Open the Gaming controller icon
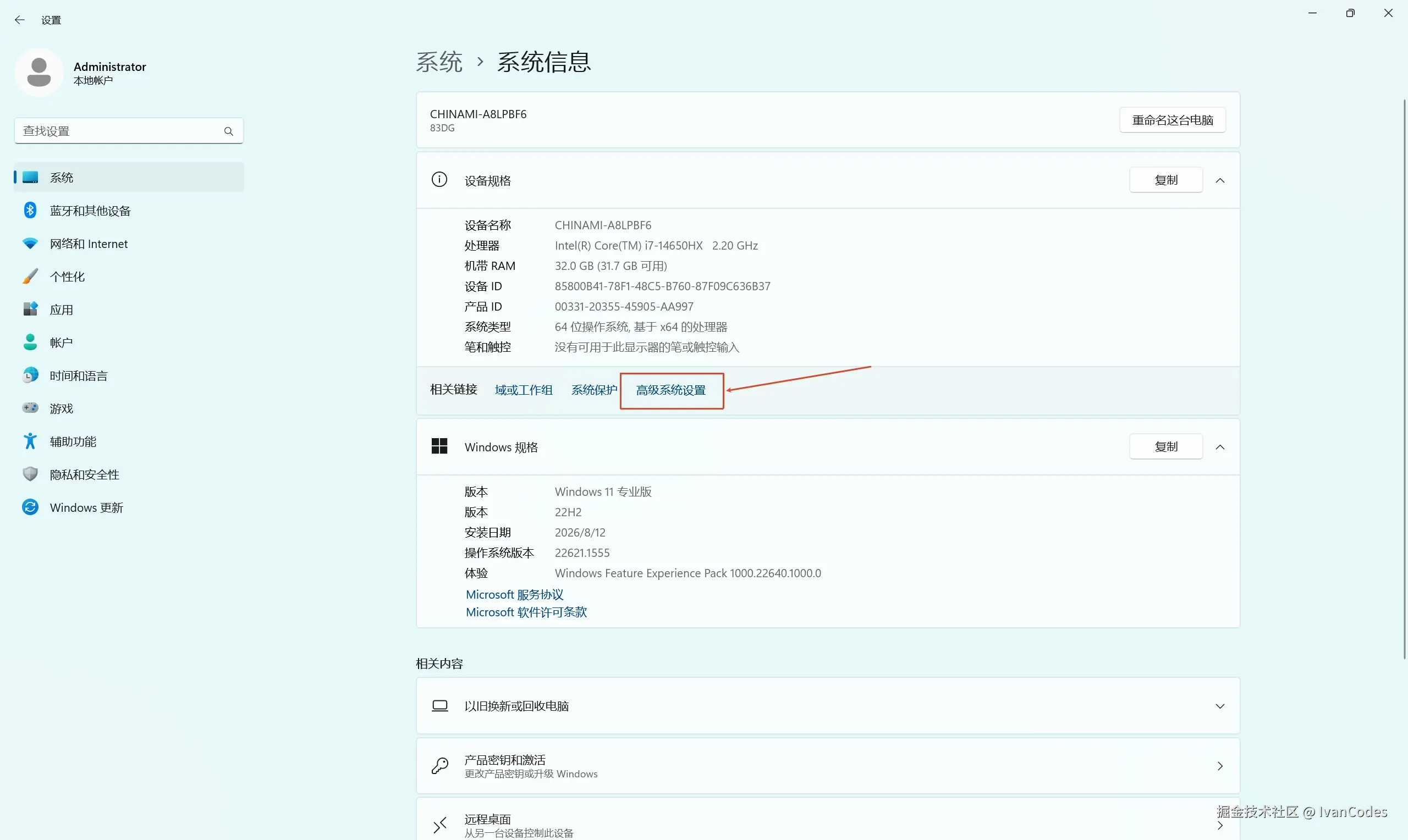This screenshot has width=1408, height=840. click(x=30, y=408)
